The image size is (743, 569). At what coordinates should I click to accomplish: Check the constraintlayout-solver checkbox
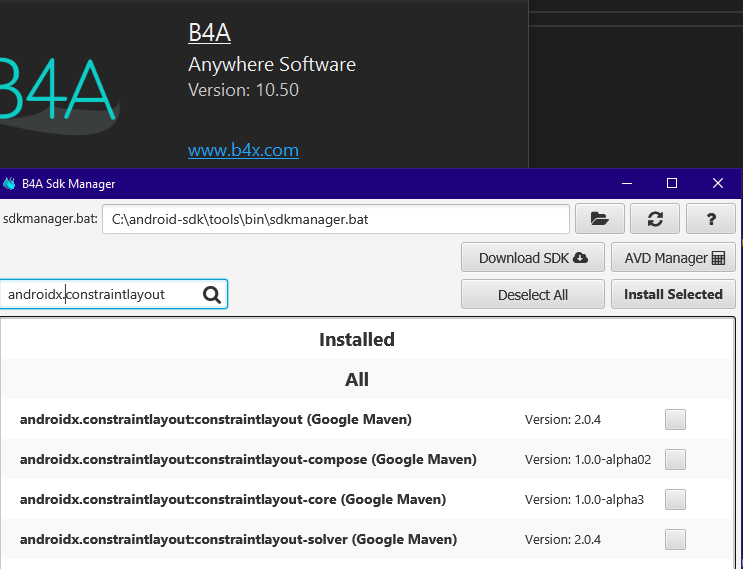click(x=675, y=539)
